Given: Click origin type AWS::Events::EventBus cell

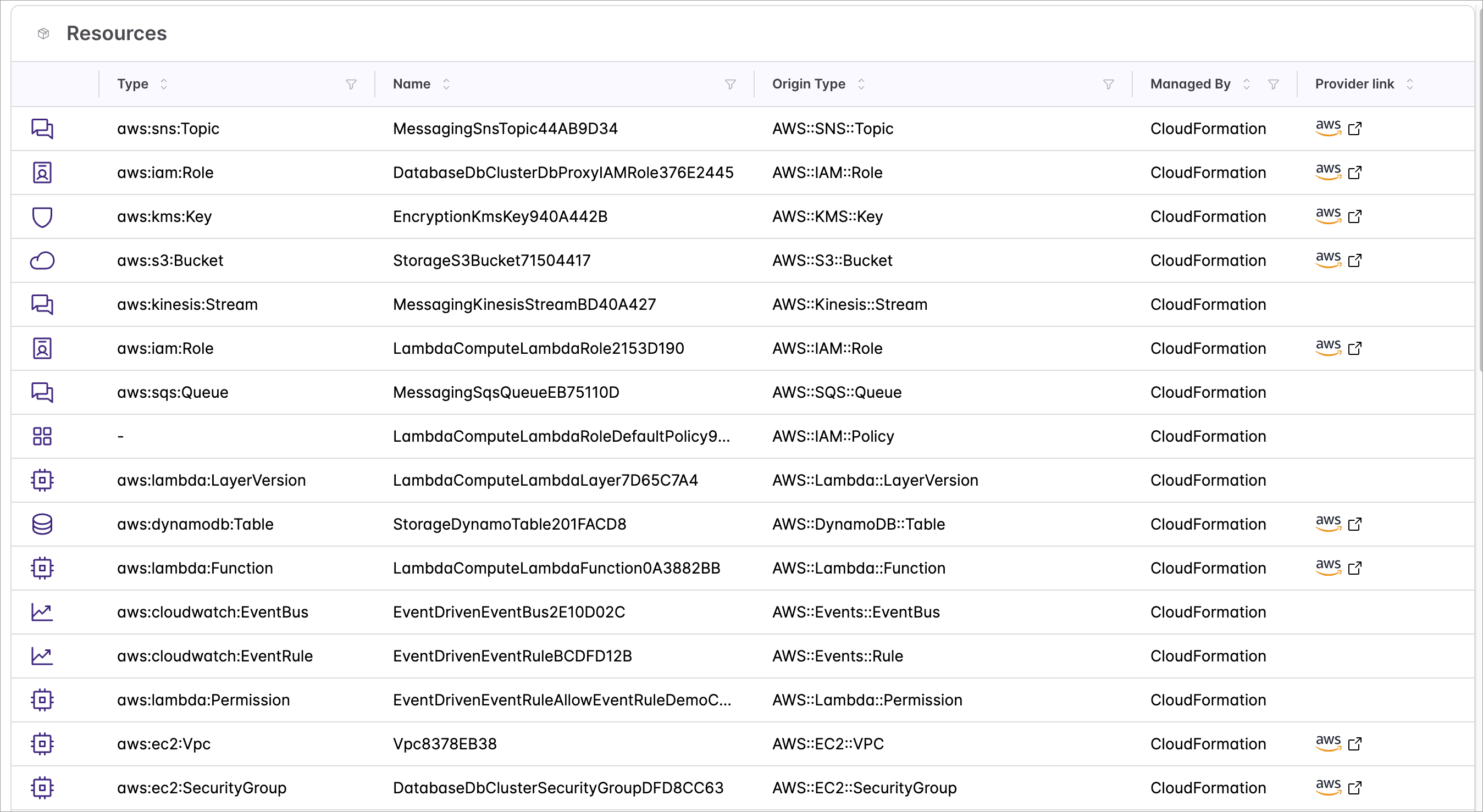Looking at the screenshot, I should click(x=855, y=613).
